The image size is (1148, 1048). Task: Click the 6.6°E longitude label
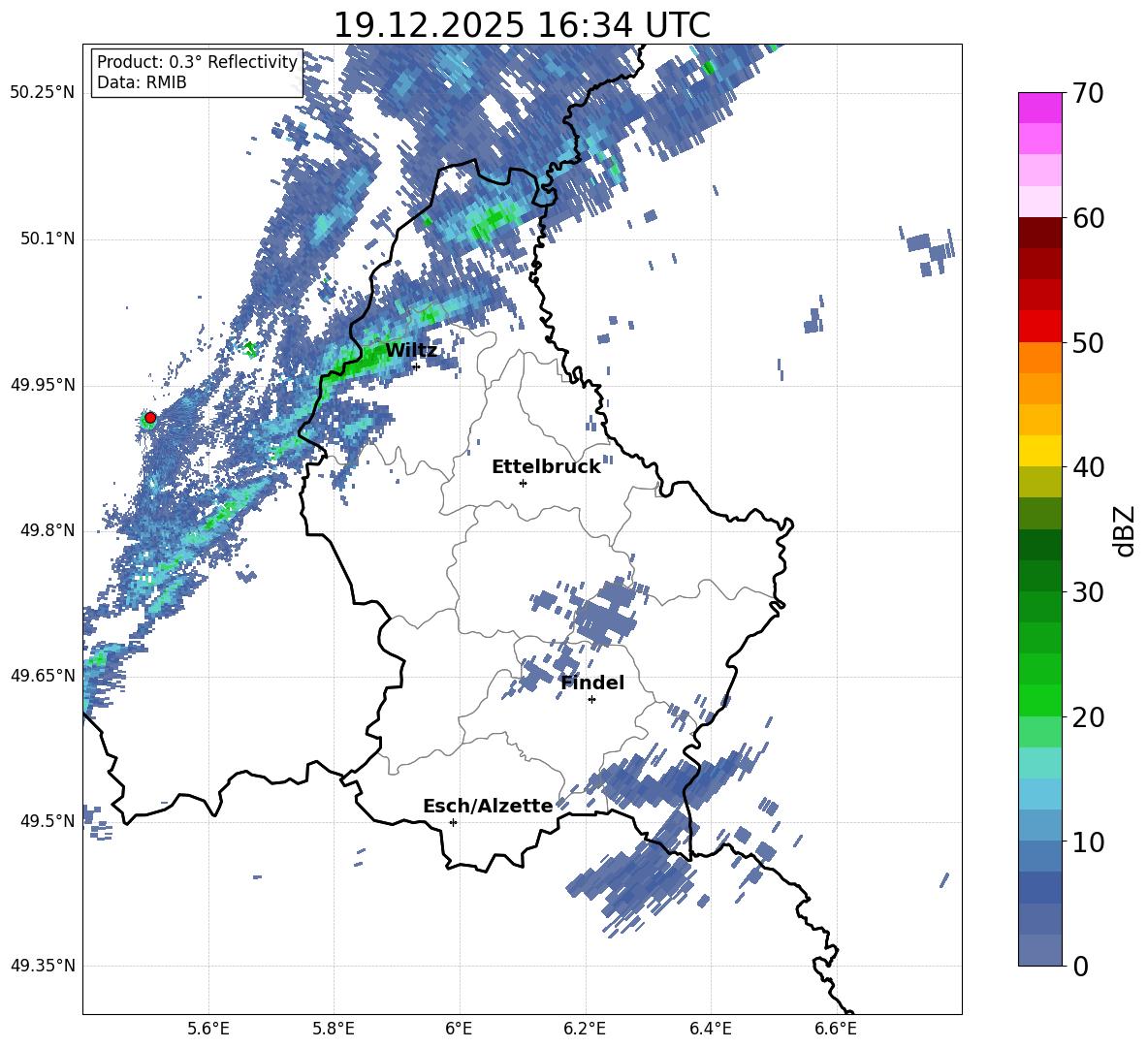point(836,1030)
